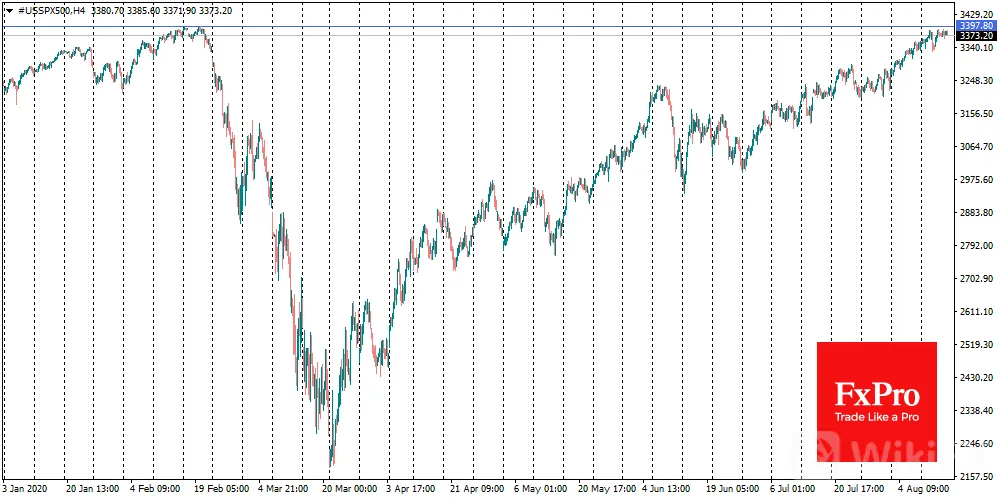Select the blue 3397.80 price tag

coord(976,26)
